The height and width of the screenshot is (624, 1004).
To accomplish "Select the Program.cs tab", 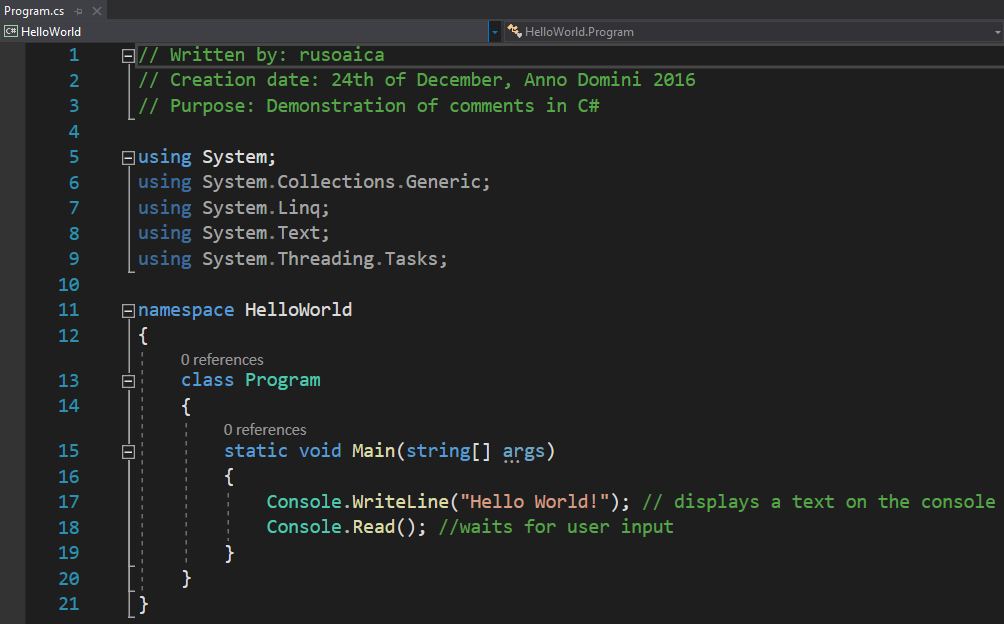I will click(x=34, y=11).
